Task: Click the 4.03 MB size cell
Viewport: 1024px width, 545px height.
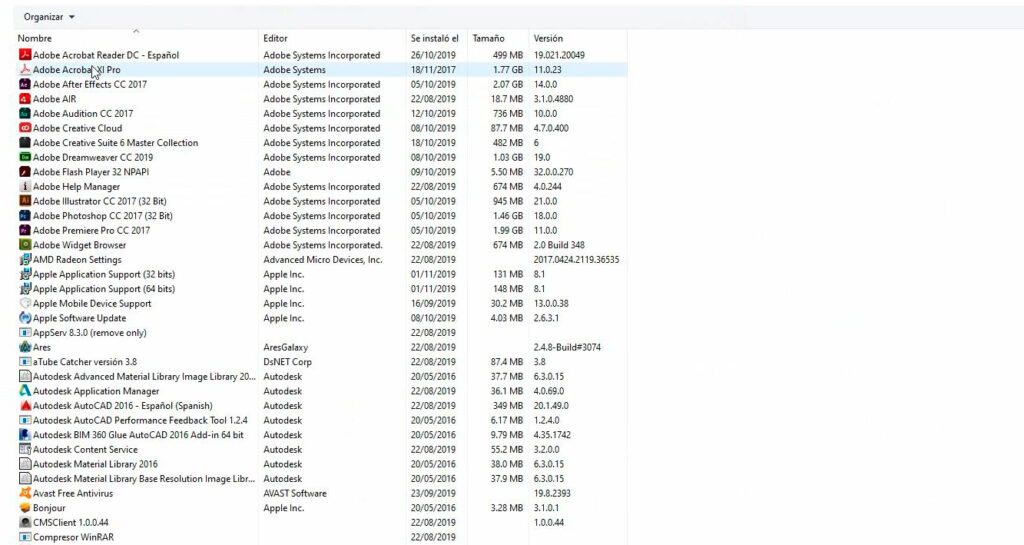Action: pos(507,319)
